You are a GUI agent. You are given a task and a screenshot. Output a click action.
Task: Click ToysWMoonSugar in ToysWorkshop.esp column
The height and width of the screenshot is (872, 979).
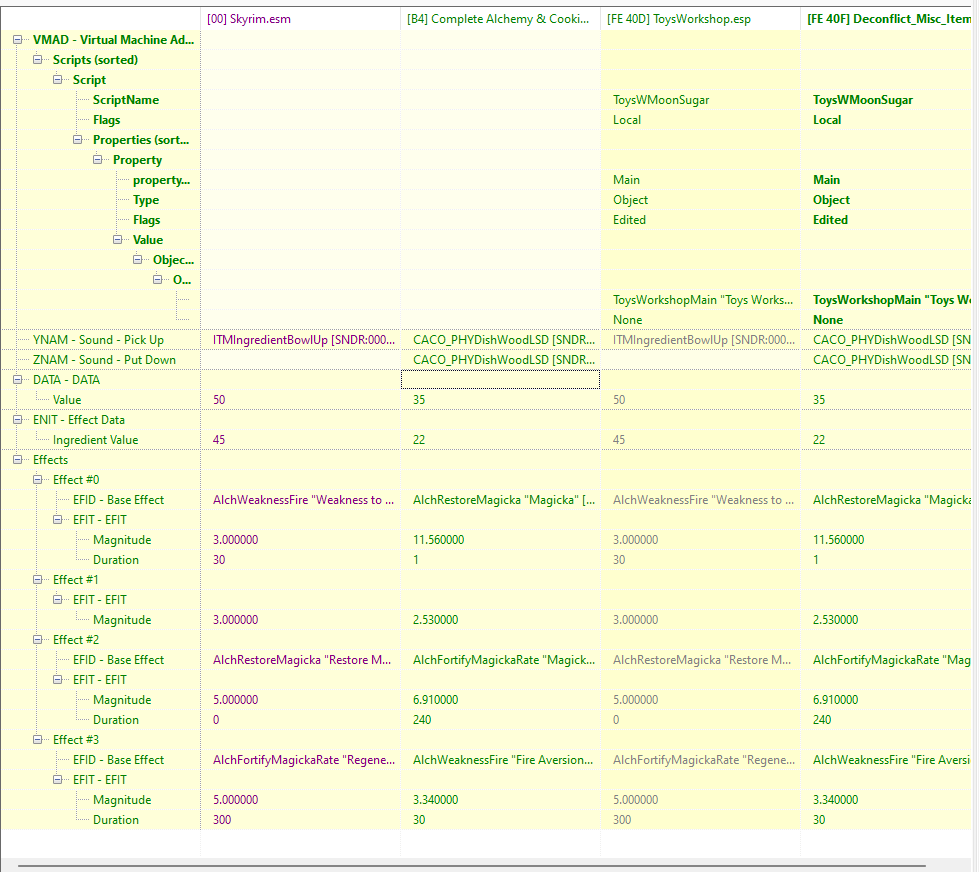click(x=661, y=100)
